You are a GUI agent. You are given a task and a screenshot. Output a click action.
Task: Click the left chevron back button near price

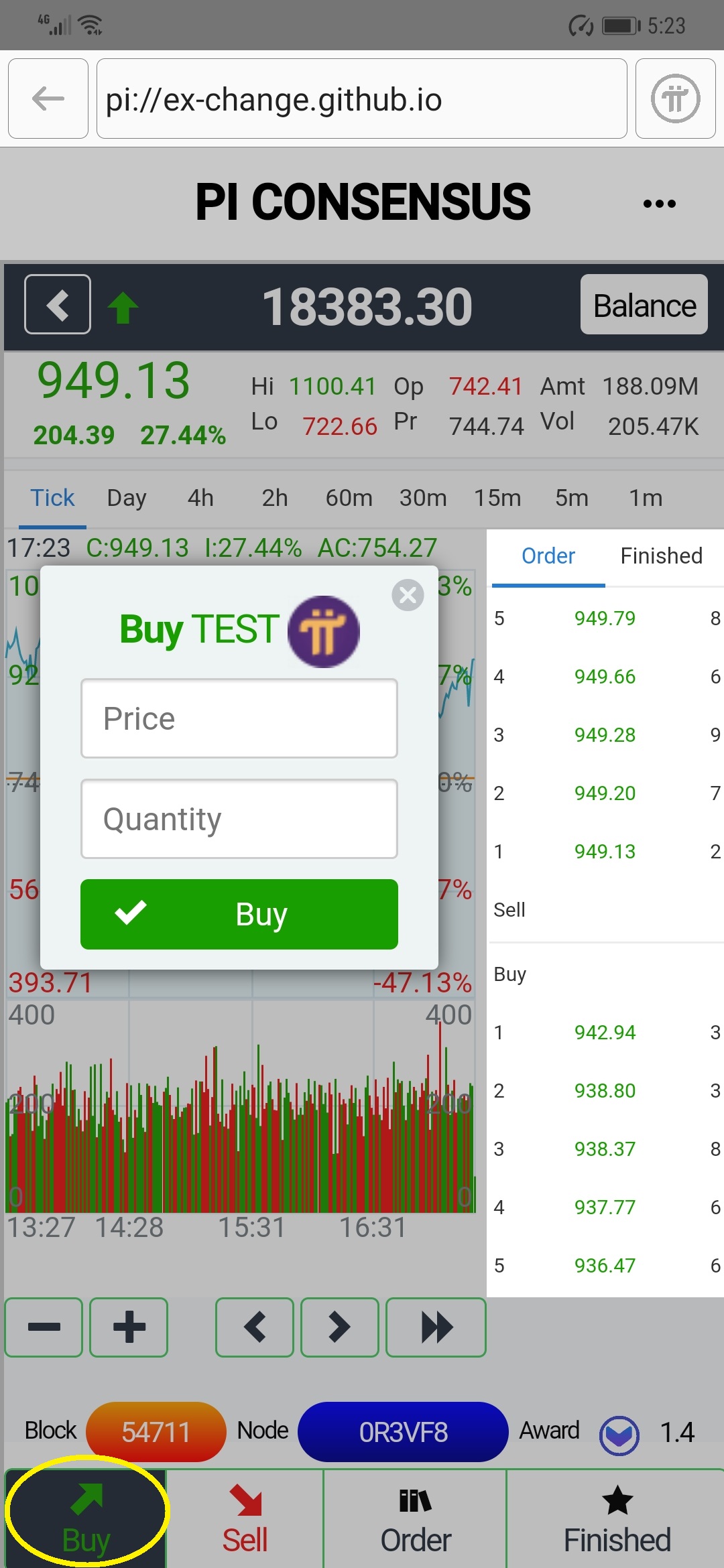[x=58, y=304]
